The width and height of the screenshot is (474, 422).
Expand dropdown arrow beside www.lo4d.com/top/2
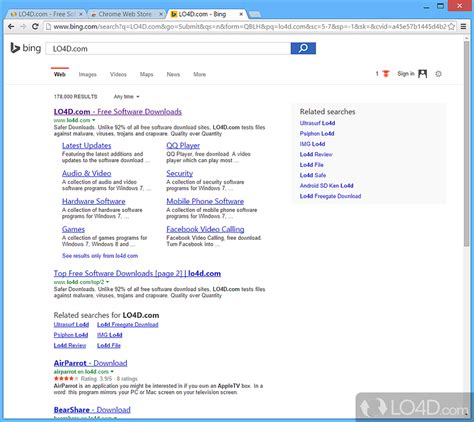[x=107, y=282]
